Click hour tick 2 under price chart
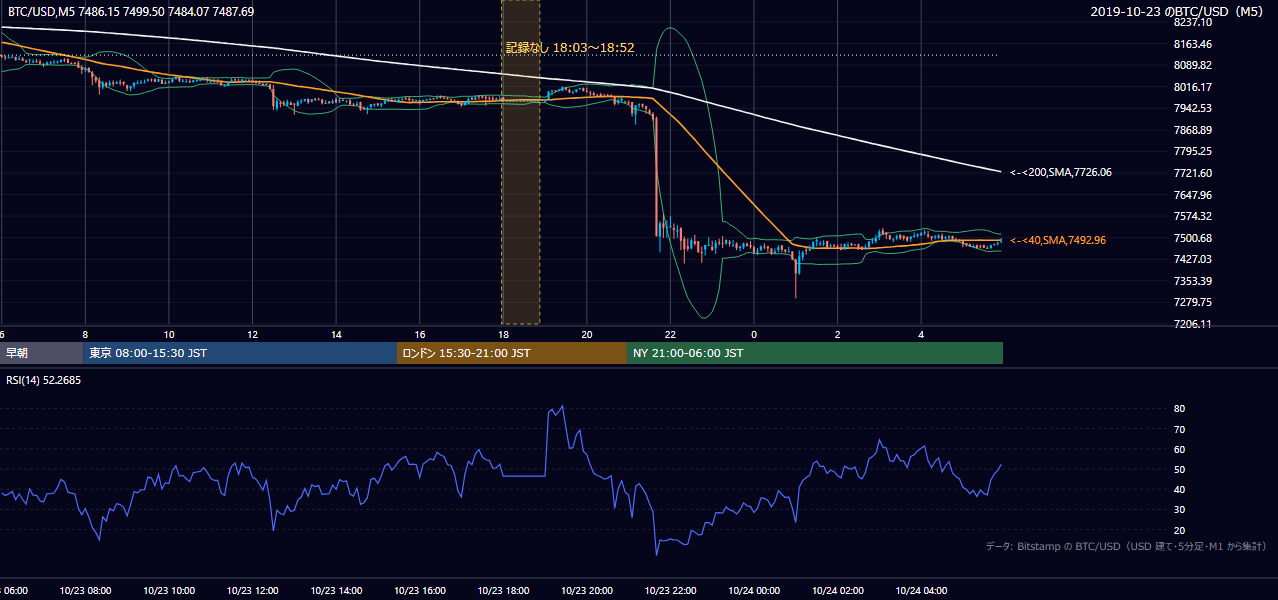Viewport: 1278px width, 600px height. 838,334
